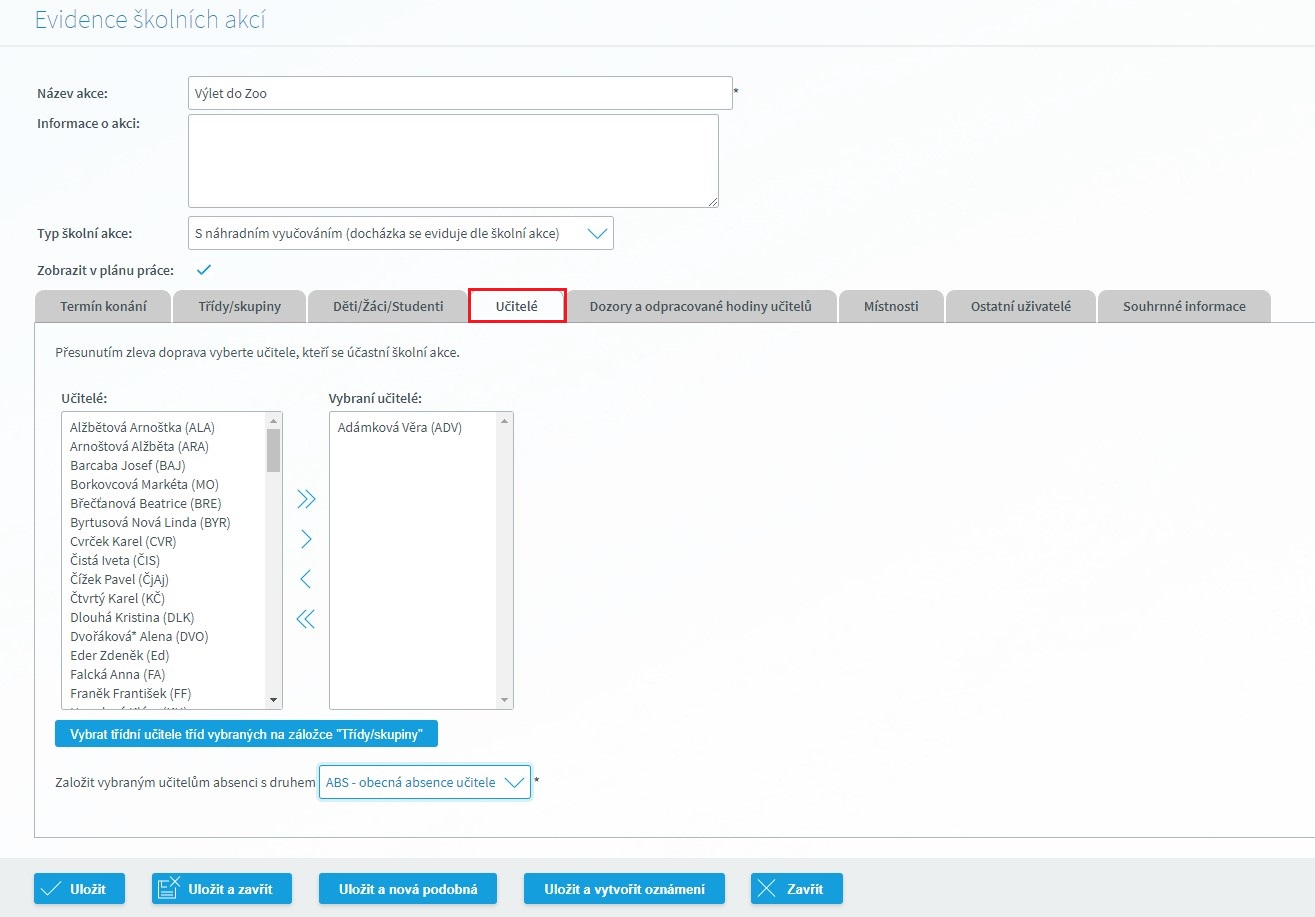Click the Uložit a zavřít button
Screen dimensions: 1315x917
pyautogui.click(x=222, y=888)
